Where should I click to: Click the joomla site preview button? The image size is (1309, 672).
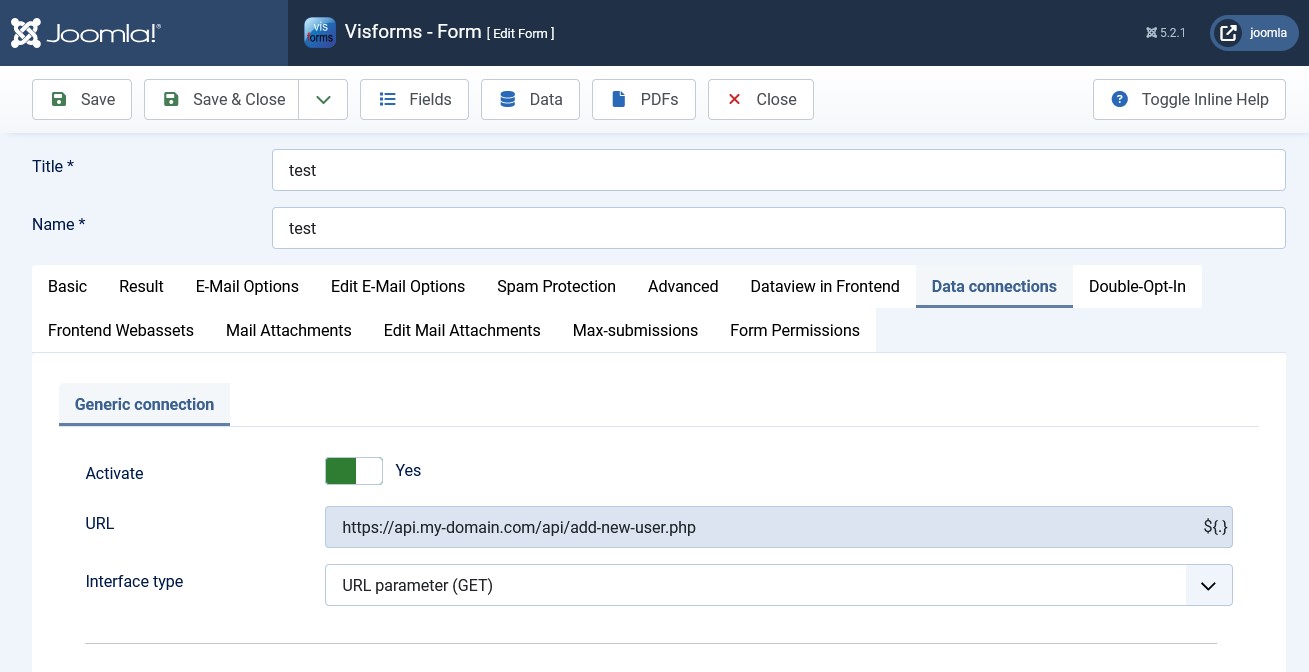(x=1253, y=32)
